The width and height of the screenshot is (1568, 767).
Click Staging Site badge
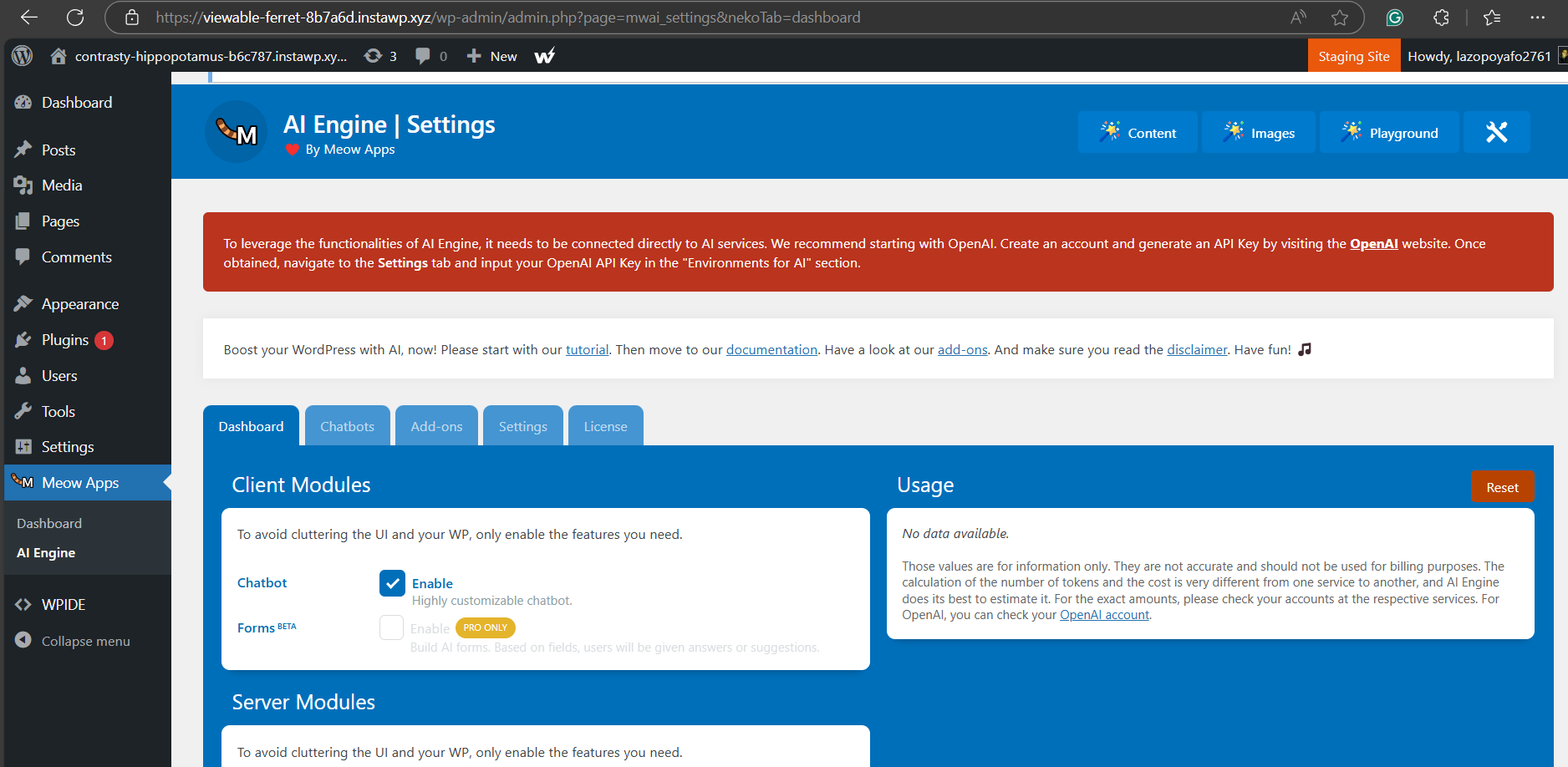click(1353, 56)
